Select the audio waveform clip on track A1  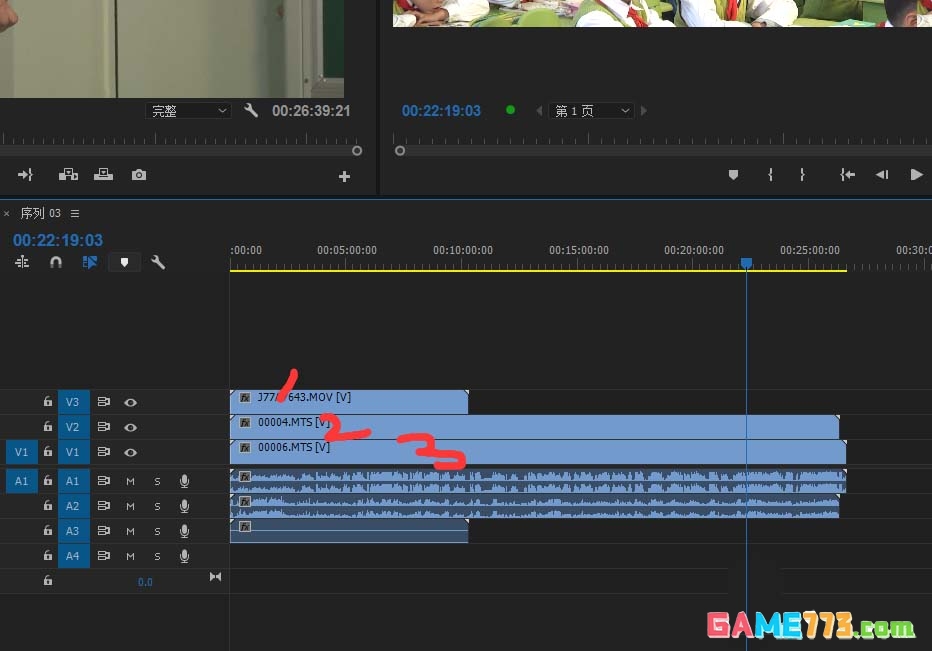538,481
